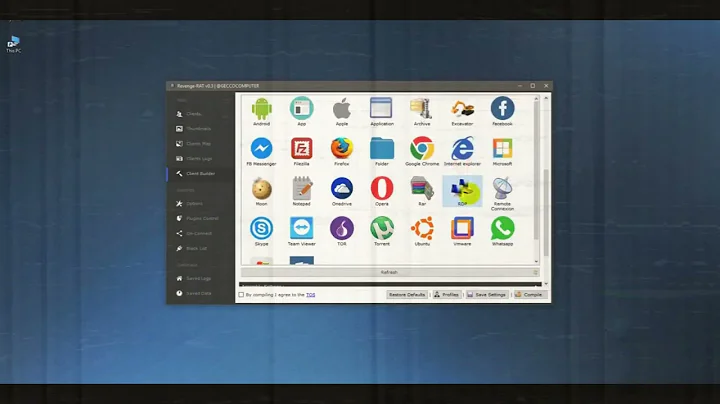The height and width of the screenshot is (404, 720).
Task: Click the icon list scroll-up arrow
Action: pos(536,98)
